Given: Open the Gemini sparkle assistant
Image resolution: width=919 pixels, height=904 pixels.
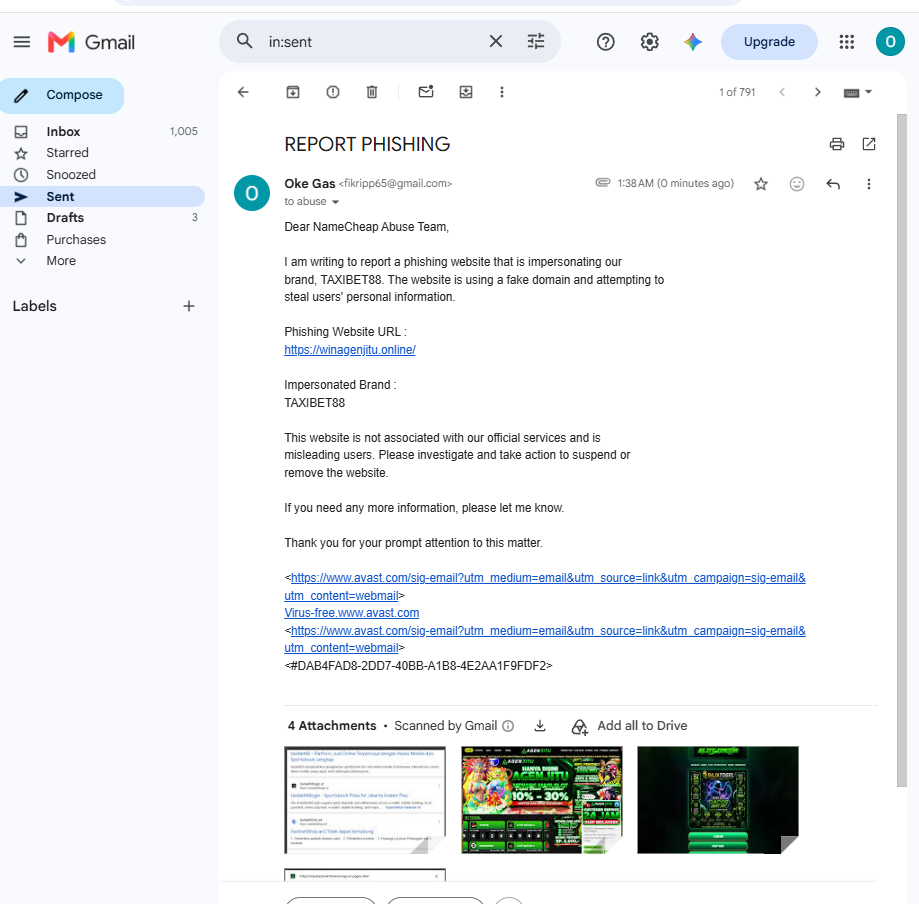Looking at the screenshot, I should coord(693,42).
